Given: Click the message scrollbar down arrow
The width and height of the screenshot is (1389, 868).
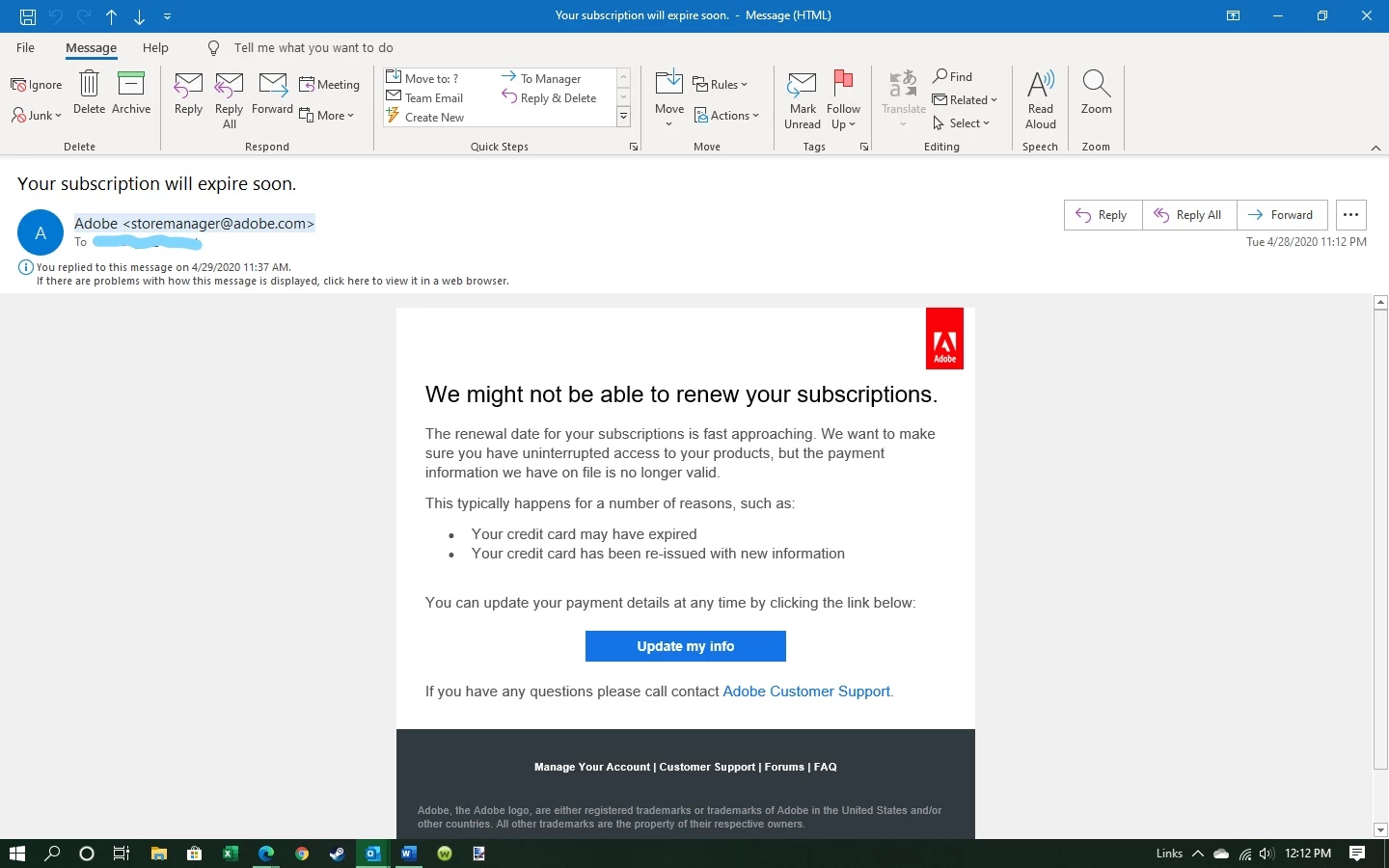Looking at the screenshot, I should pyautogui.click(x=1380, y=829).
